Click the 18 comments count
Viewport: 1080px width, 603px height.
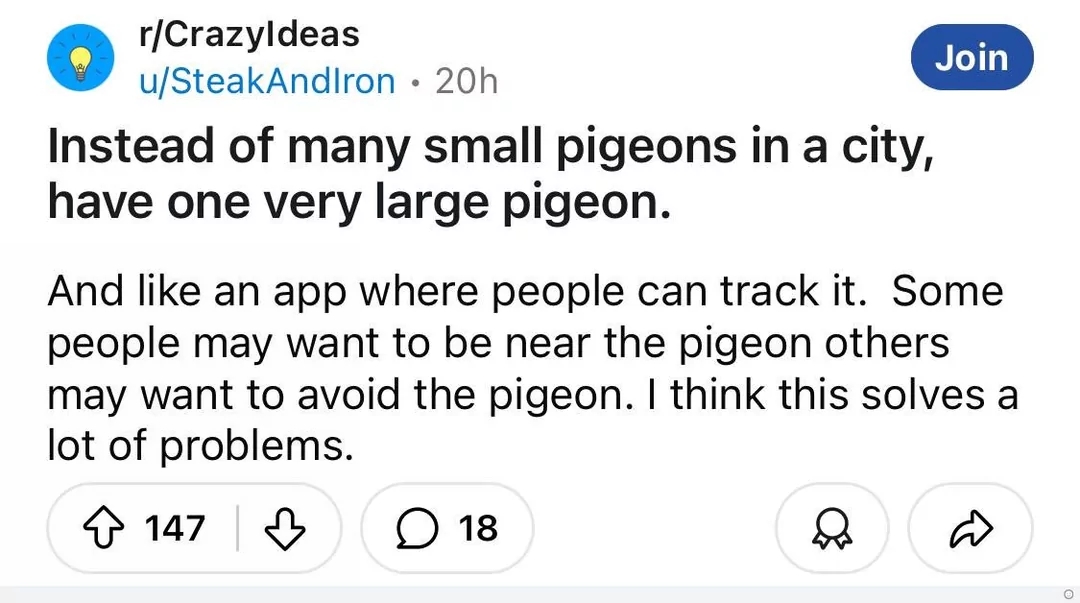click(x=478, y=529)
